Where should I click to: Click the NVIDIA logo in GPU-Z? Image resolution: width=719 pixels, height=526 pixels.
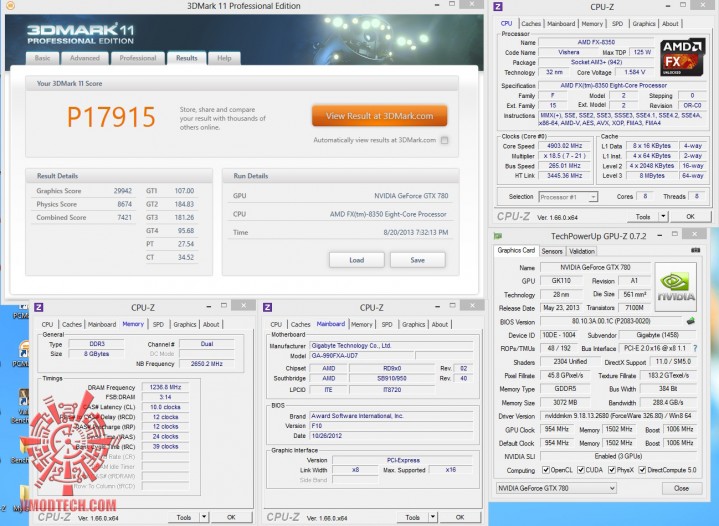coord(675,287)
